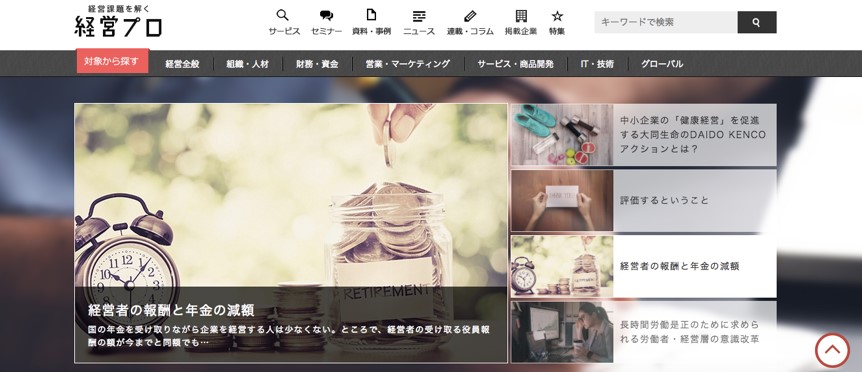Viewport: 862px width, 372px height.
Task: Open the 特集 star icon
Action: coord(557,15)
